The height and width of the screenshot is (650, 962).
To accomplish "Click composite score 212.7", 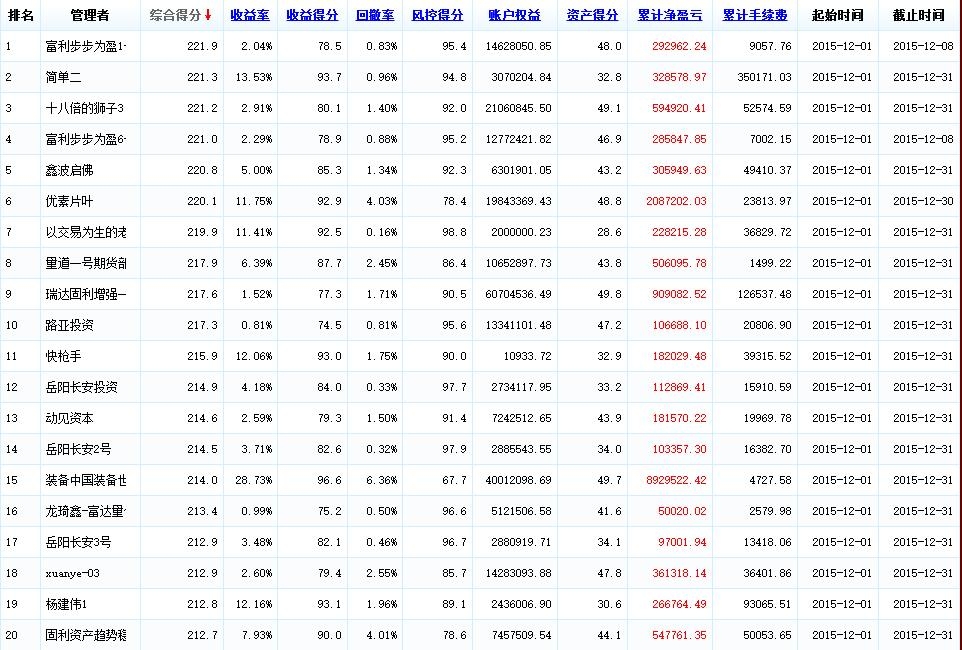I will pyautogui.click(x=202, y=635).
